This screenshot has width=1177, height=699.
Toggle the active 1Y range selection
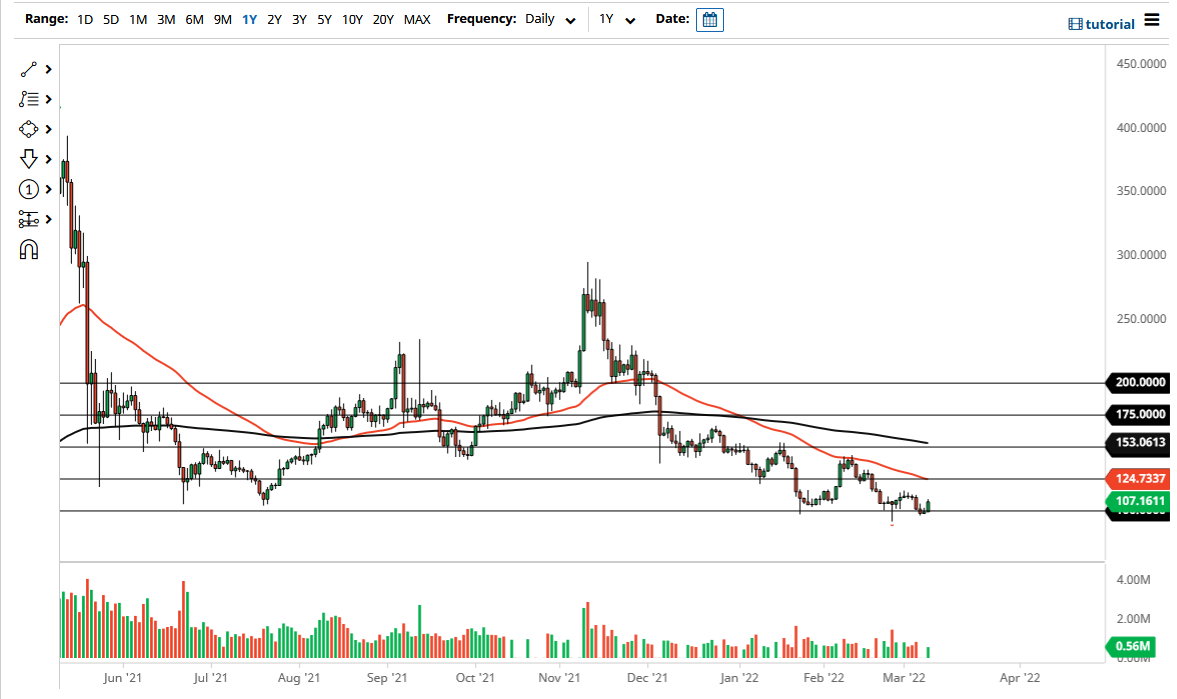point(249,18)
